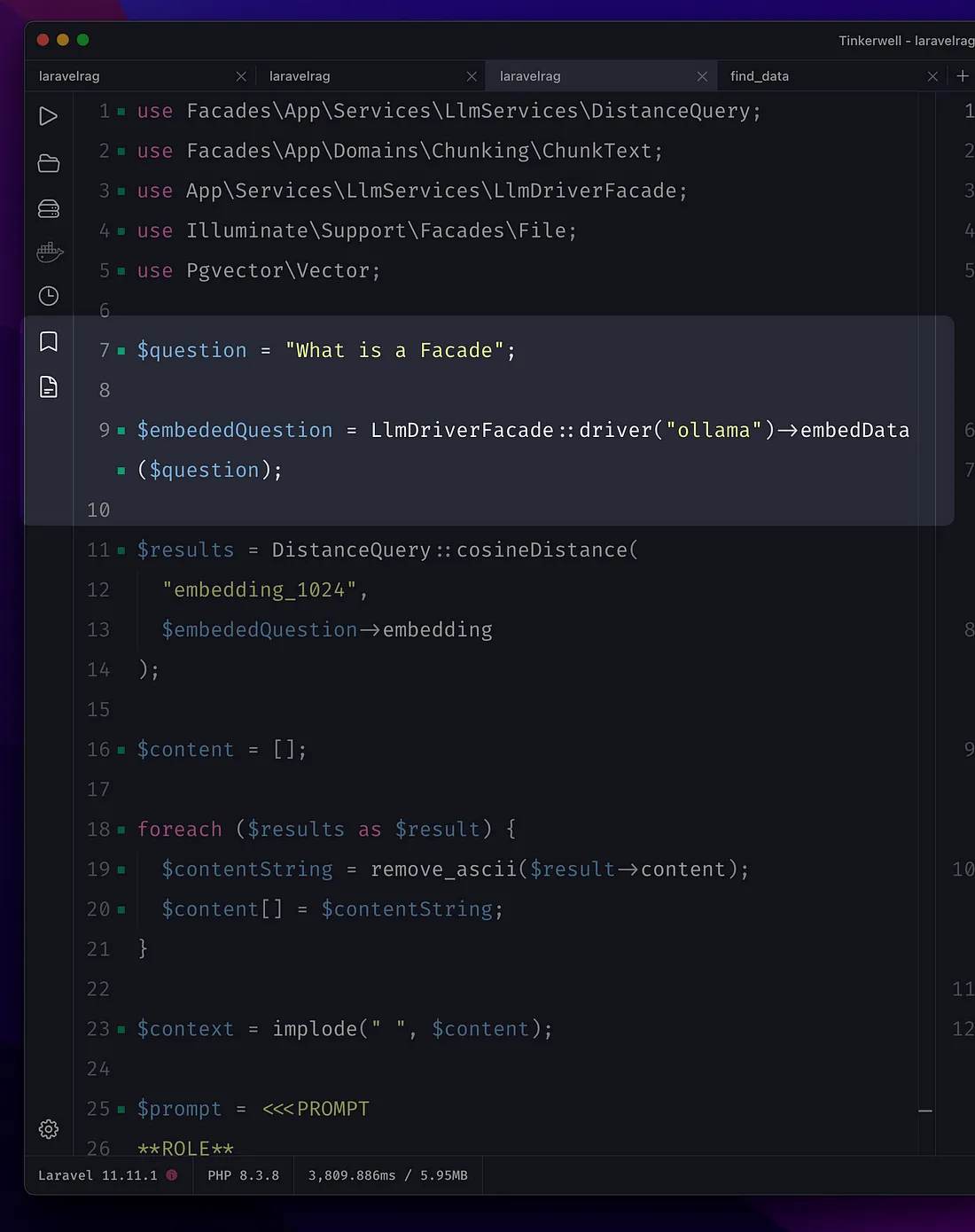The image size is (975, 1232).
Task: Switch to the find_data tab
Action: tap(760, 76)
